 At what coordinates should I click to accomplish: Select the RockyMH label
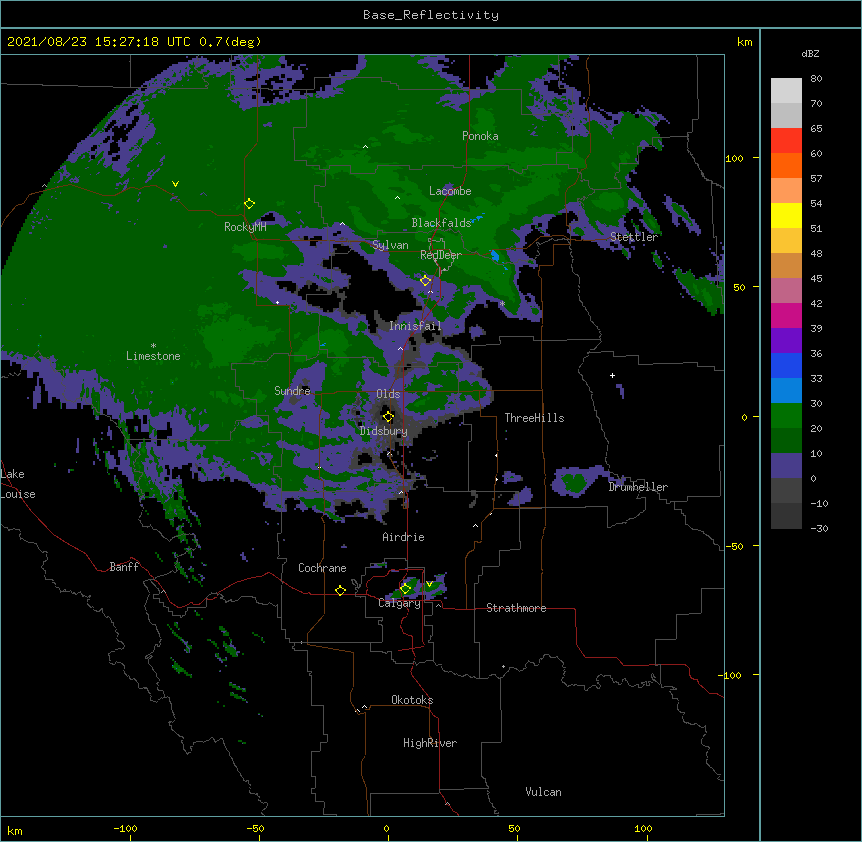pyautogui.click(x=245, y=227)
